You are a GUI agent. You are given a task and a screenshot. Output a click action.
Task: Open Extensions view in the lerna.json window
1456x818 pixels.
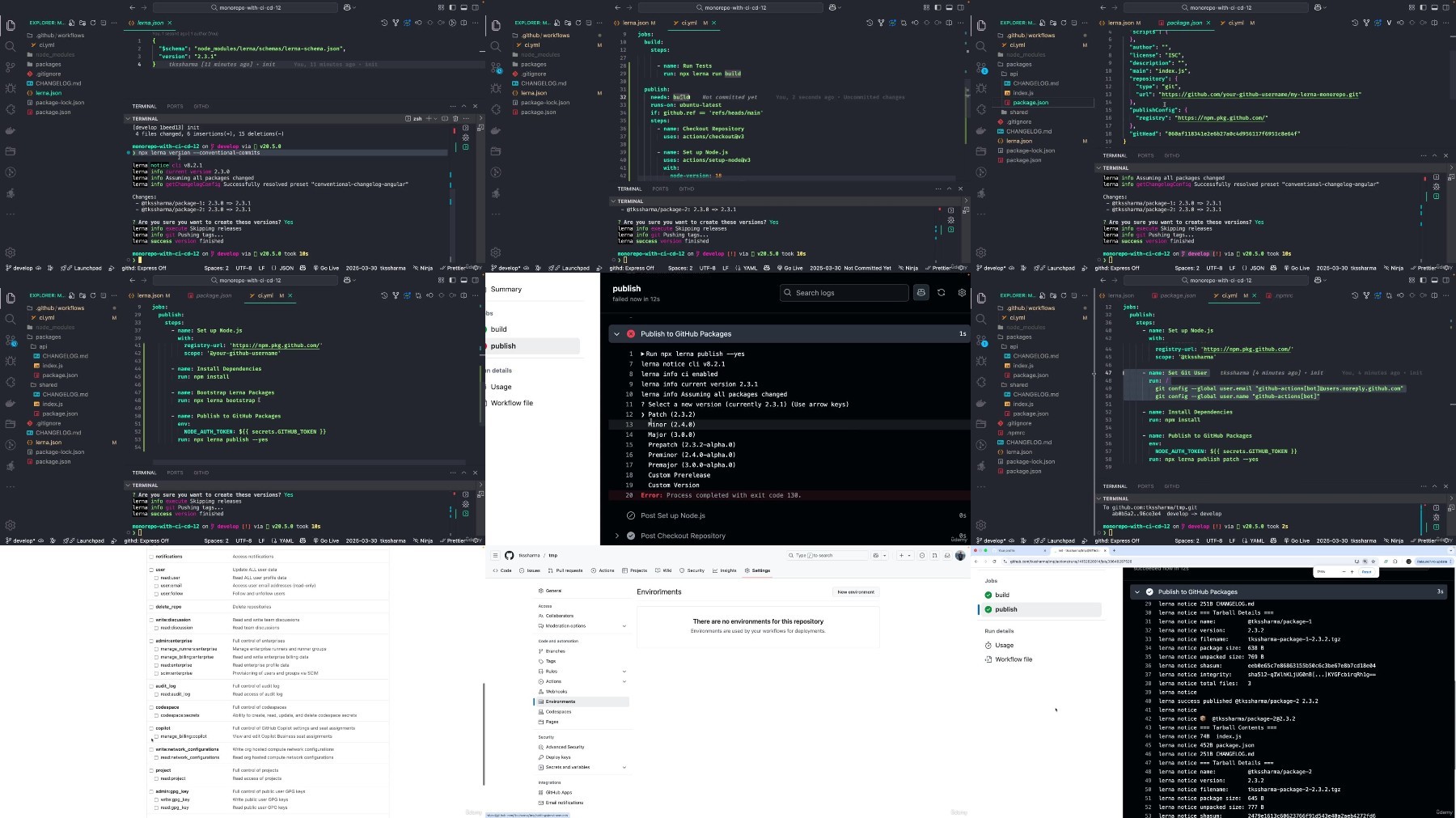(x=11, y=109)
